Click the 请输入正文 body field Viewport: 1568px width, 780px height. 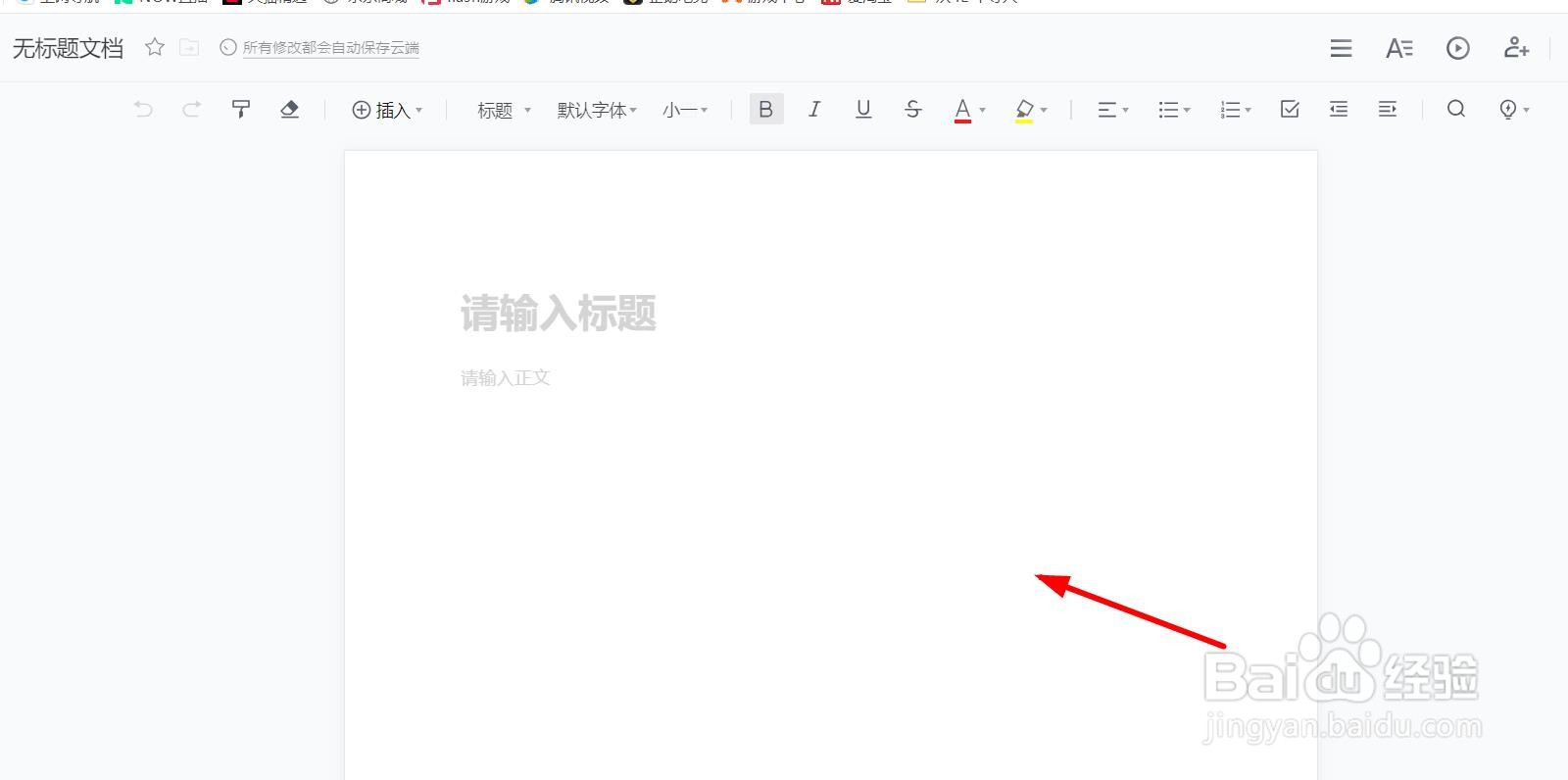pyautogui.click(x=506, y=378)
